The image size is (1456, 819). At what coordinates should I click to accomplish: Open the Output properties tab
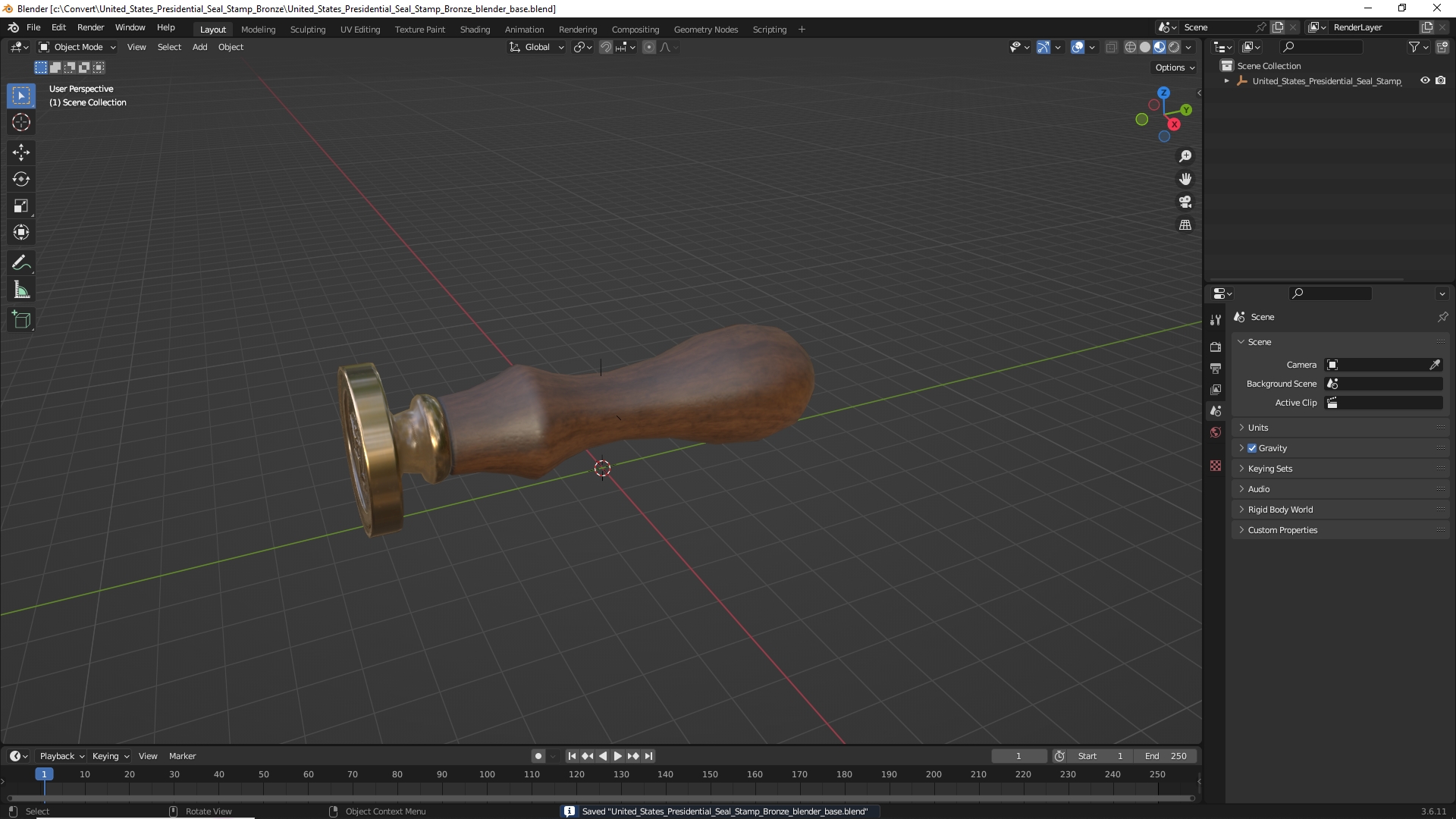(1216, 368)
